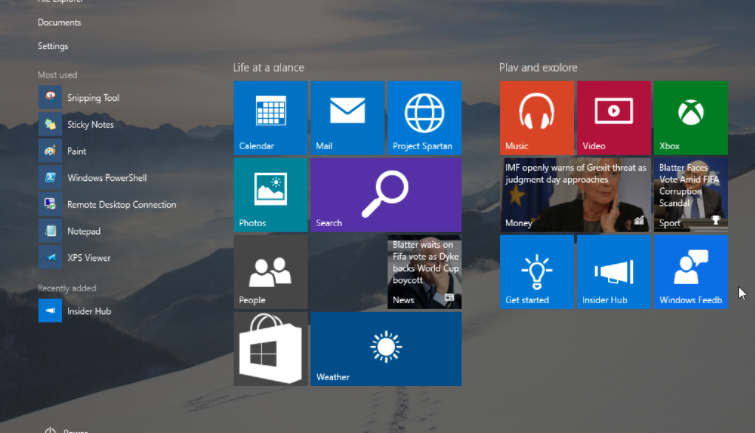Open the Calendar tile

click(270, 118)
